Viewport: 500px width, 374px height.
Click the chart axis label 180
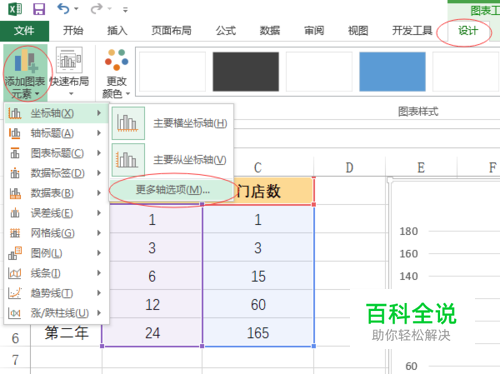(x=409, y=231)
